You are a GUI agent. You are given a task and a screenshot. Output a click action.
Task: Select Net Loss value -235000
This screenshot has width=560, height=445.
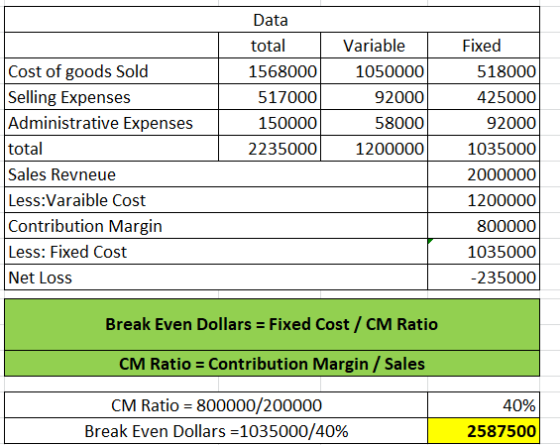tap(483, 277)
